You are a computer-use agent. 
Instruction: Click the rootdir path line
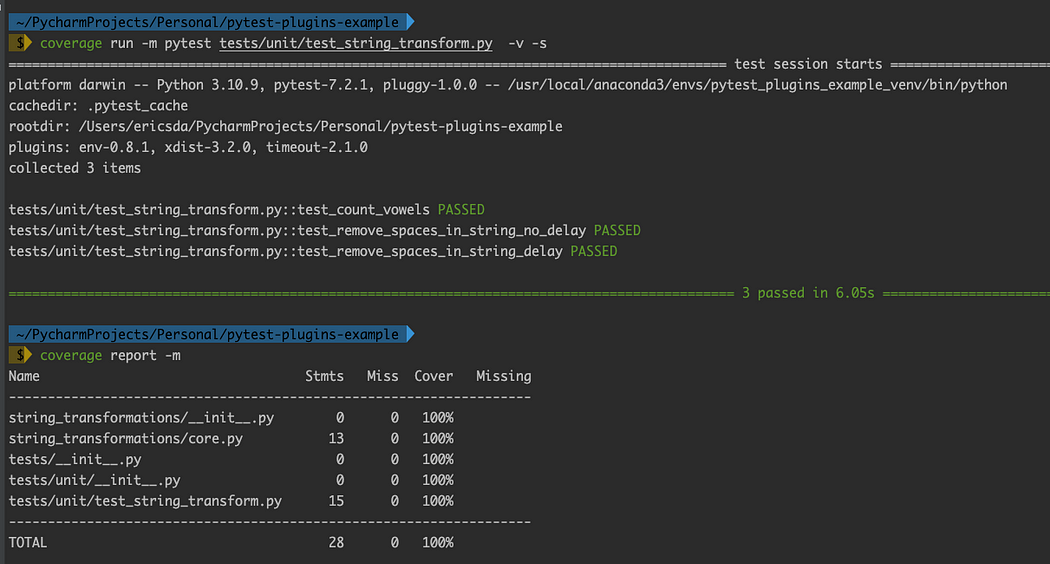[x=286, y=127]
